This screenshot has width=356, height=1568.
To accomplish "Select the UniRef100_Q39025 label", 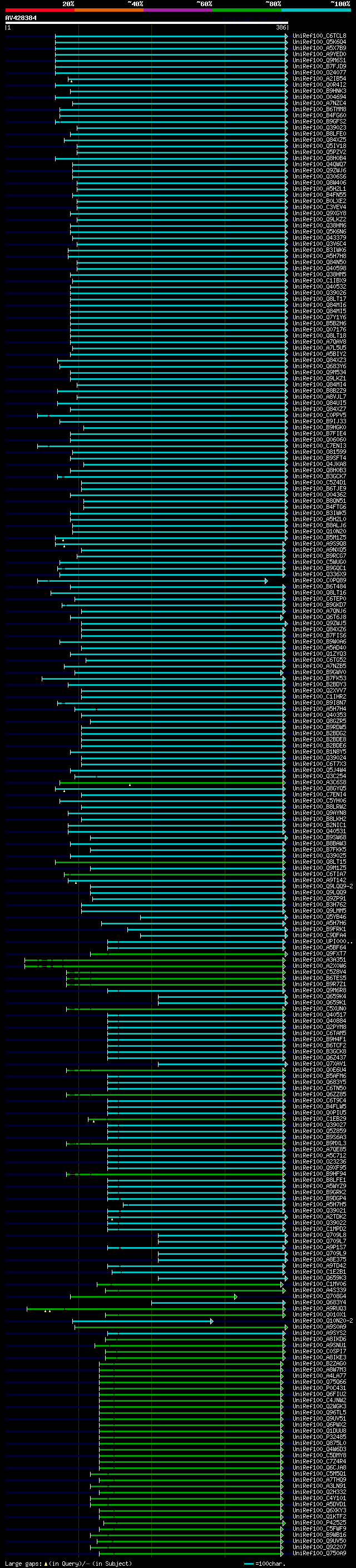I will pos(319,856).
